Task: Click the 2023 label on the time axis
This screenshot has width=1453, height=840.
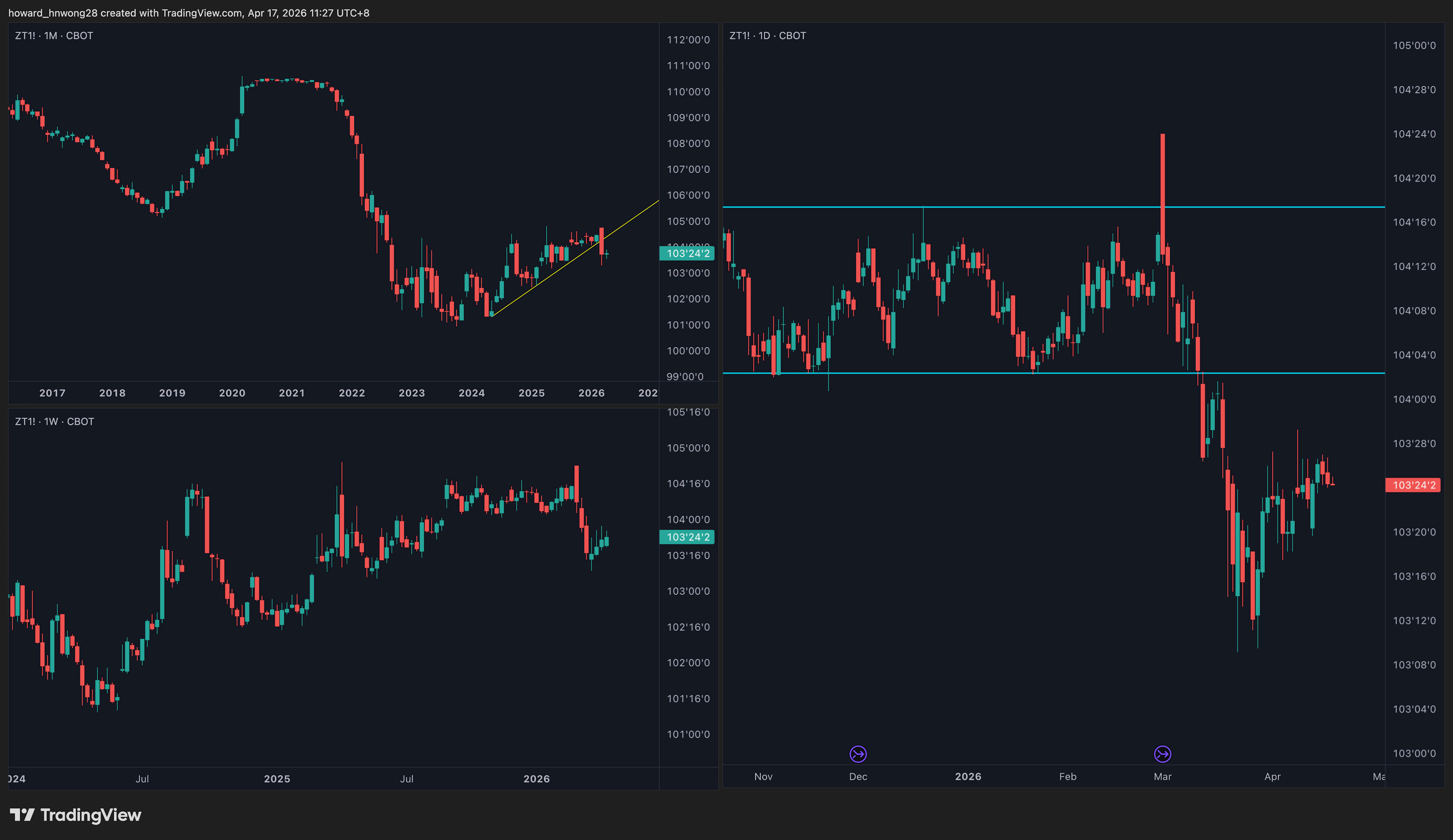Action: [x=412, y=393]
